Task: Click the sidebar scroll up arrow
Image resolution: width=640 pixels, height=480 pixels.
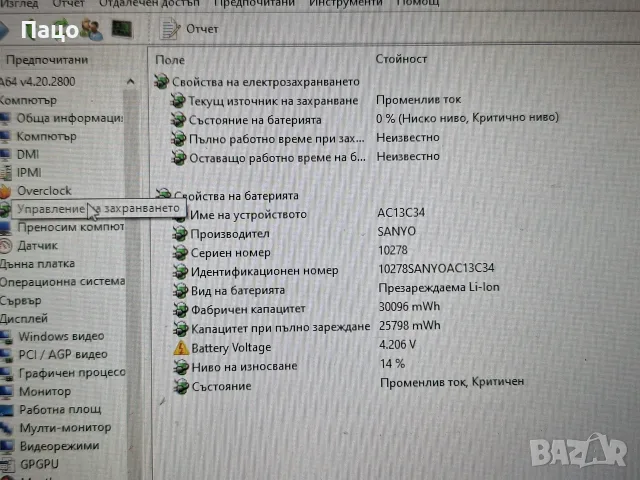Action: [x=131, y=82]
